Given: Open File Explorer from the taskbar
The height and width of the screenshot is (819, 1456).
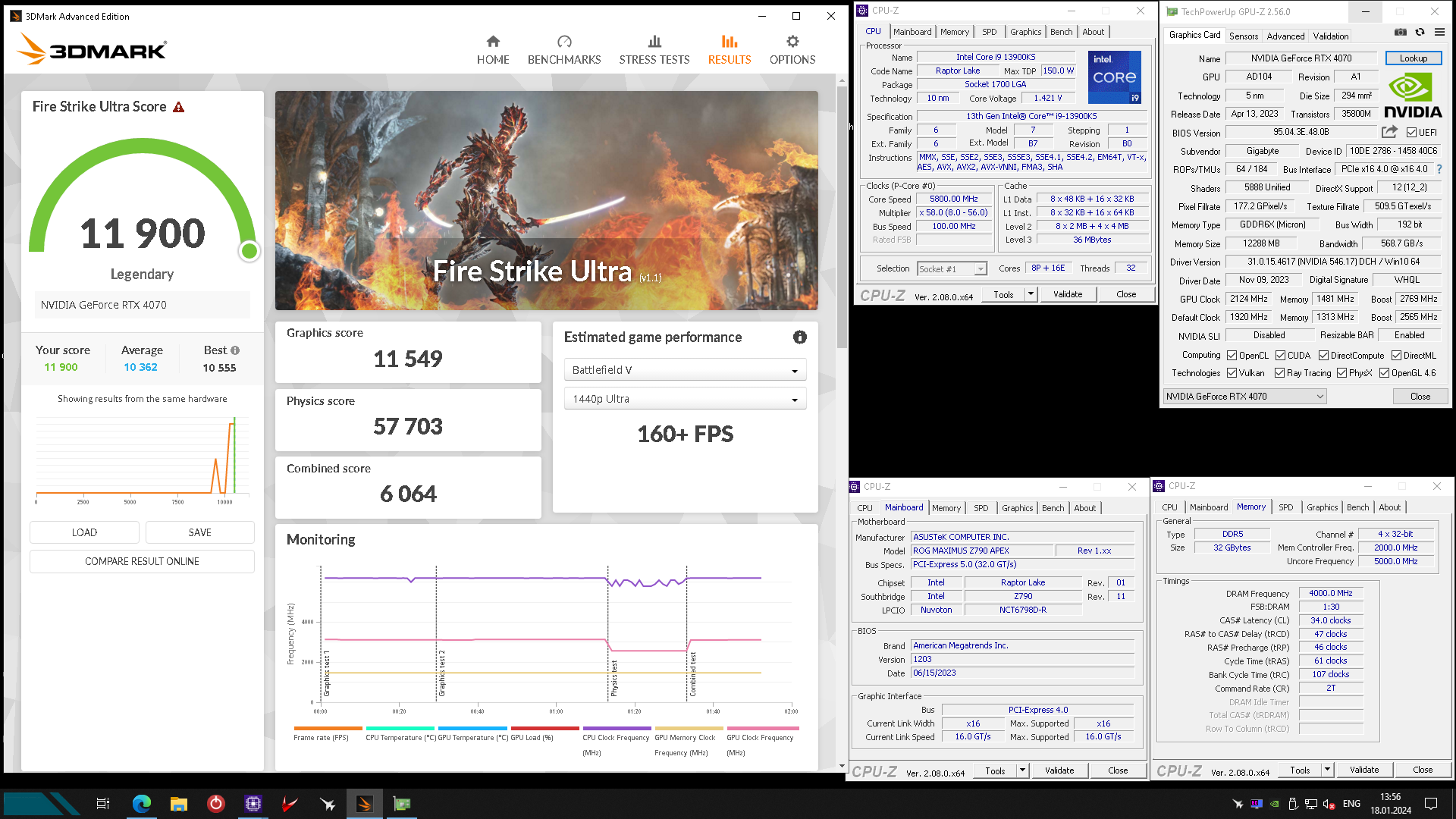Looking at the screenshot, I should click(x=178, y=804).
